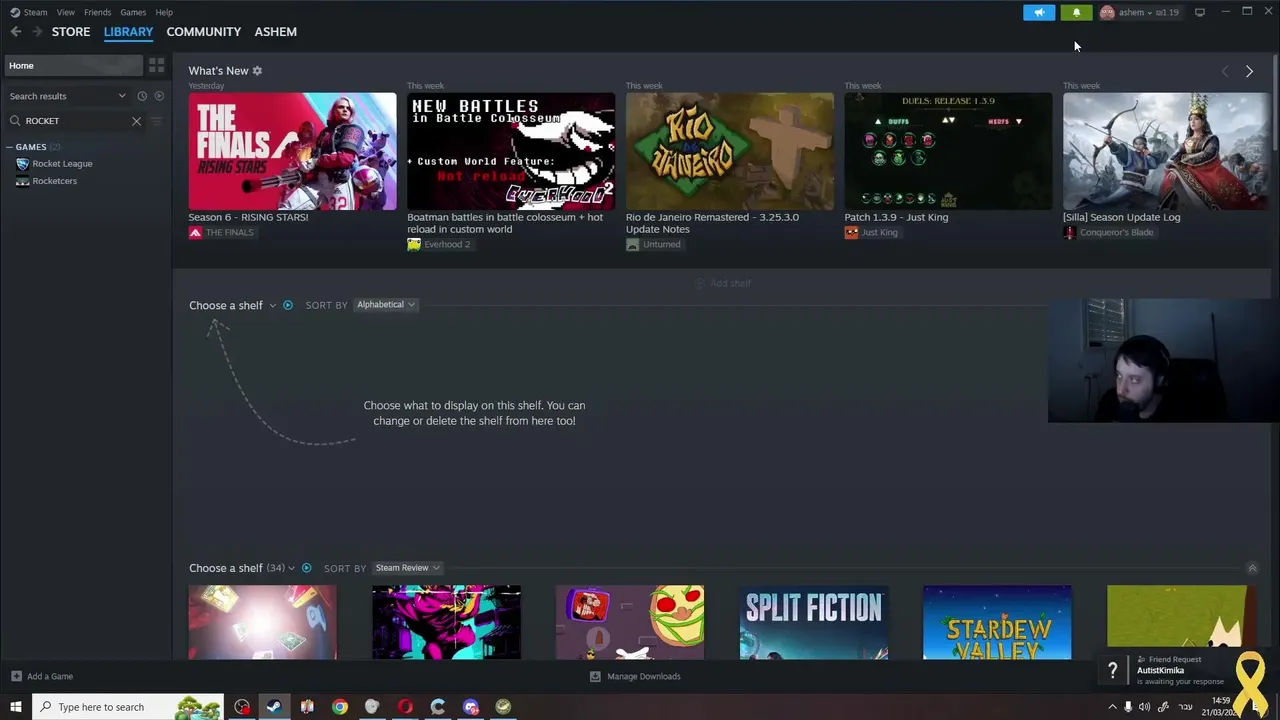Click THE FINALS Rising Stars thumbnail
1280x720 pixels.
pyautogui.click(x=292, y=151)
